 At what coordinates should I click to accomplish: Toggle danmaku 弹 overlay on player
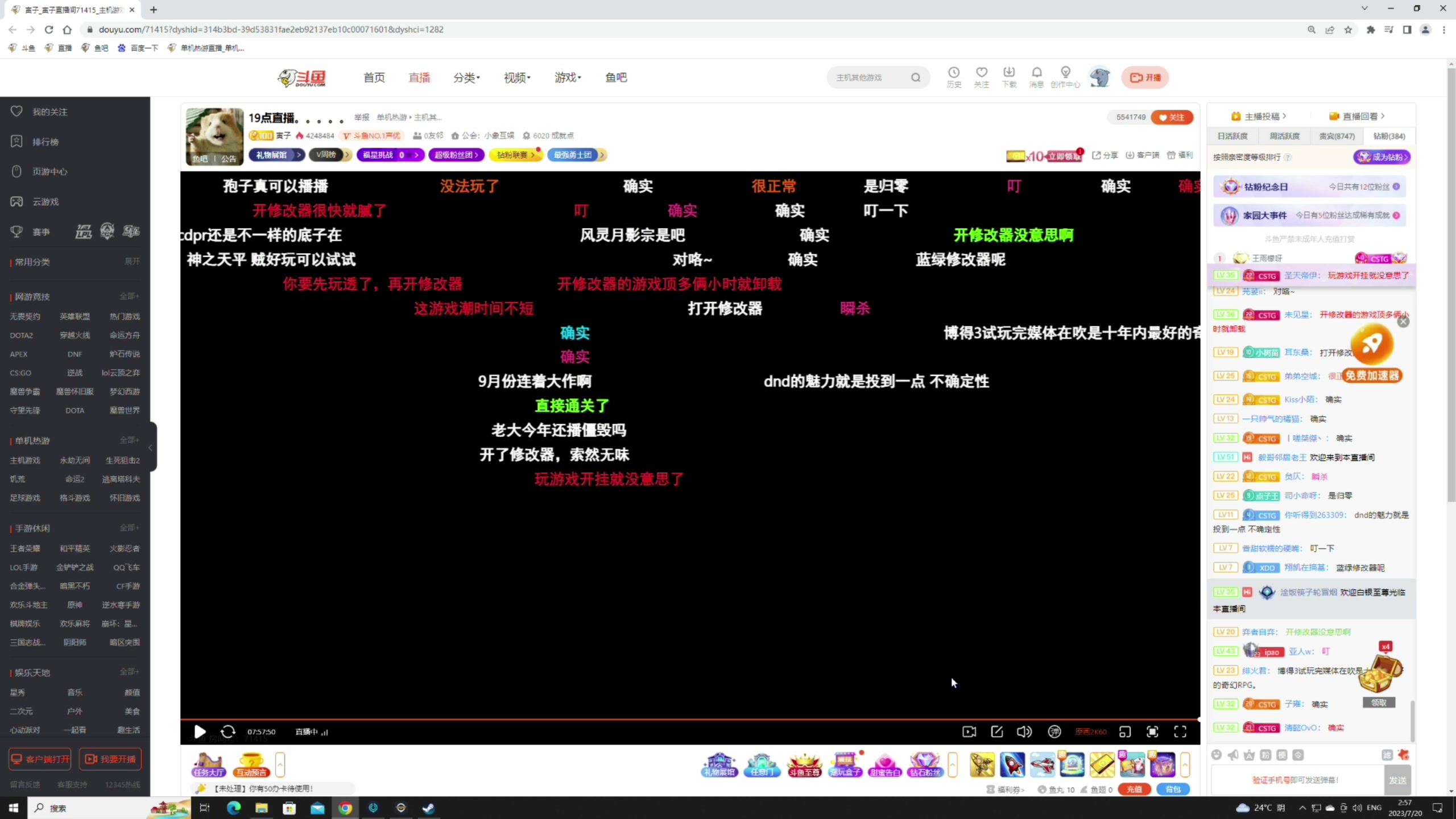tap(1054, 731)
